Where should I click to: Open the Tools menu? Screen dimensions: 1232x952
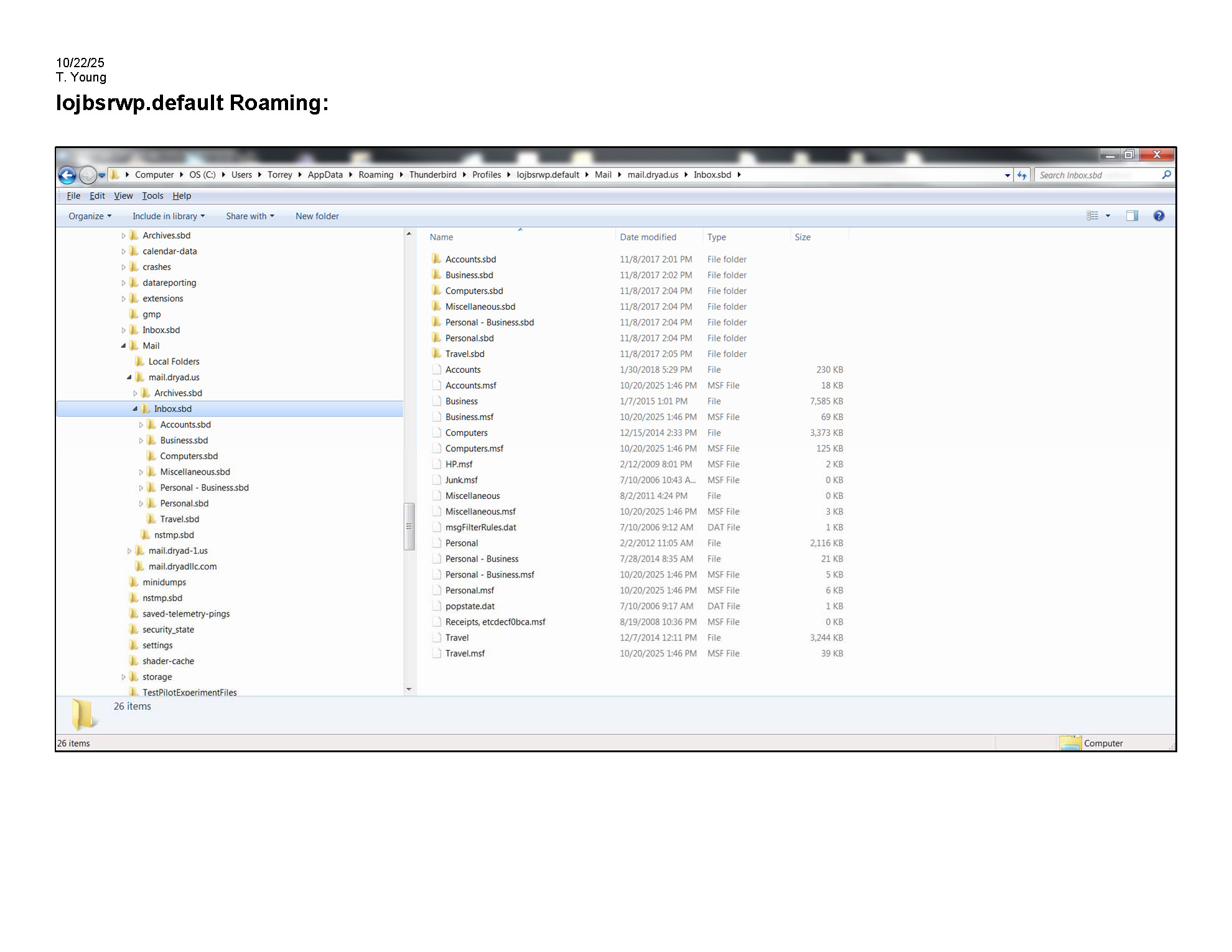pyautogui.click(x=152, y=195)
